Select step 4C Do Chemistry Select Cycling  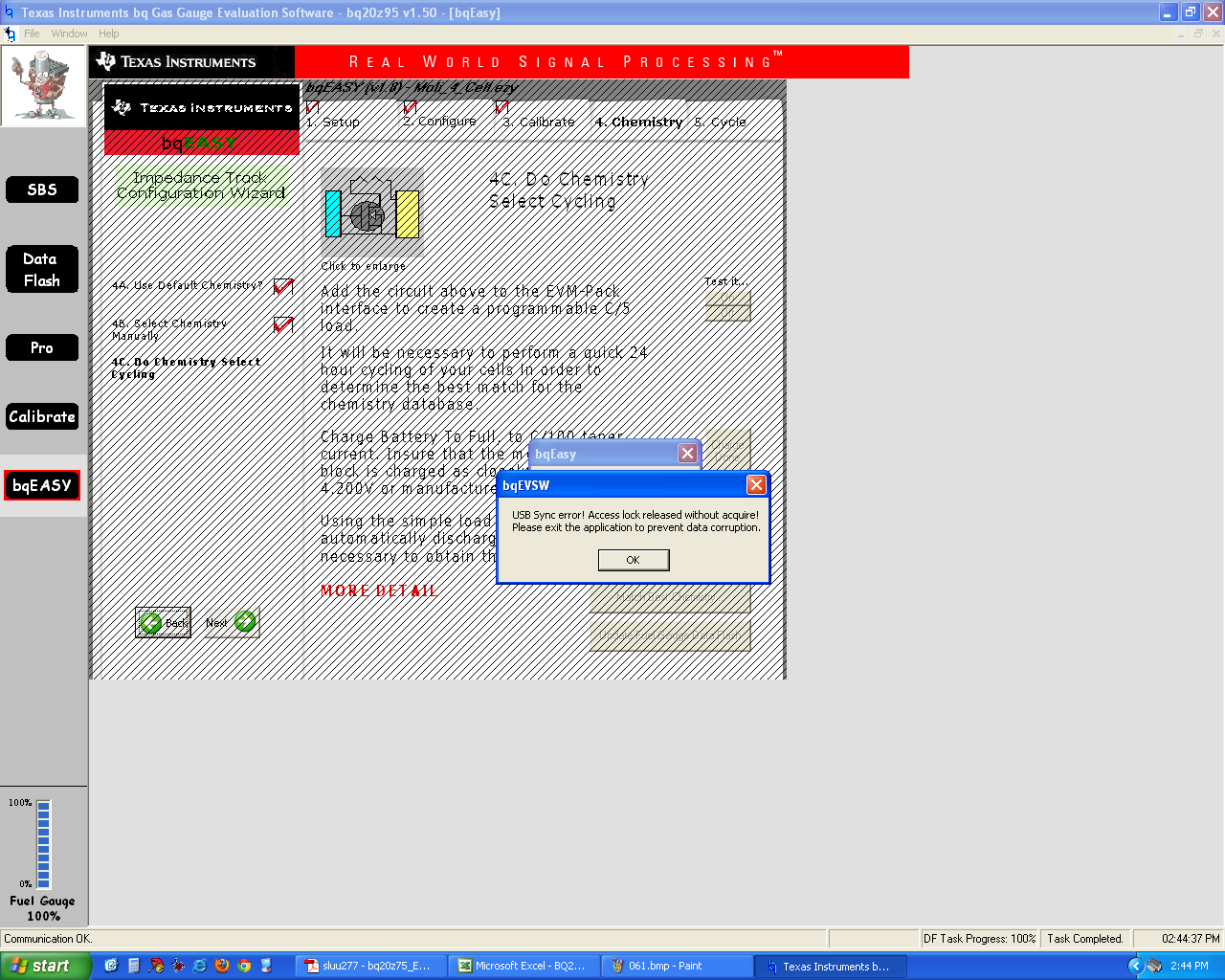tap(186, 368)
